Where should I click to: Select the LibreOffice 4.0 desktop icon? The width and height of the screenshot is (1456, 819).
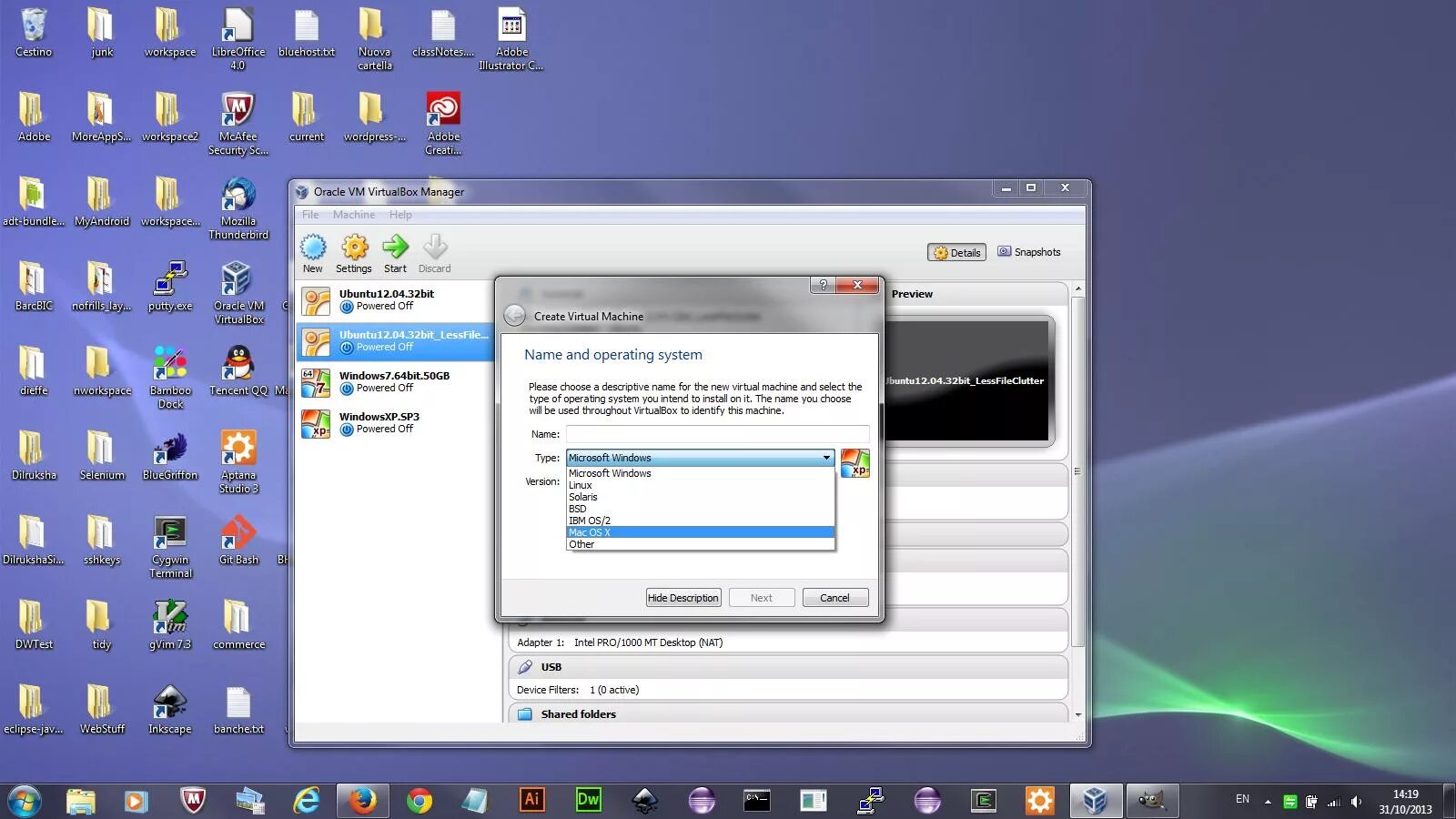coord(238,39)
